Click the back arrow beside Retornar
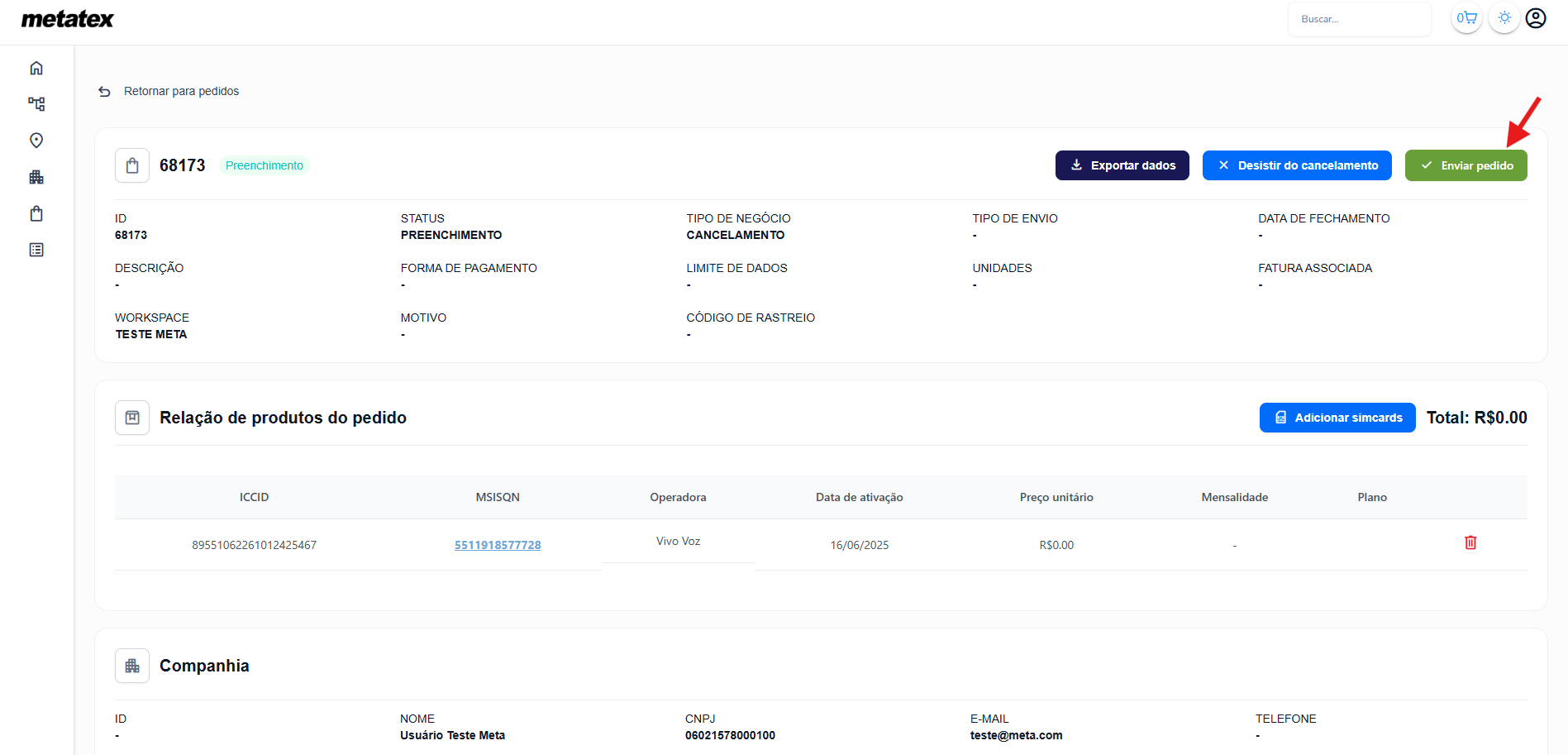The height and width of the screenshot is (755, 1568). pos(104,92)
